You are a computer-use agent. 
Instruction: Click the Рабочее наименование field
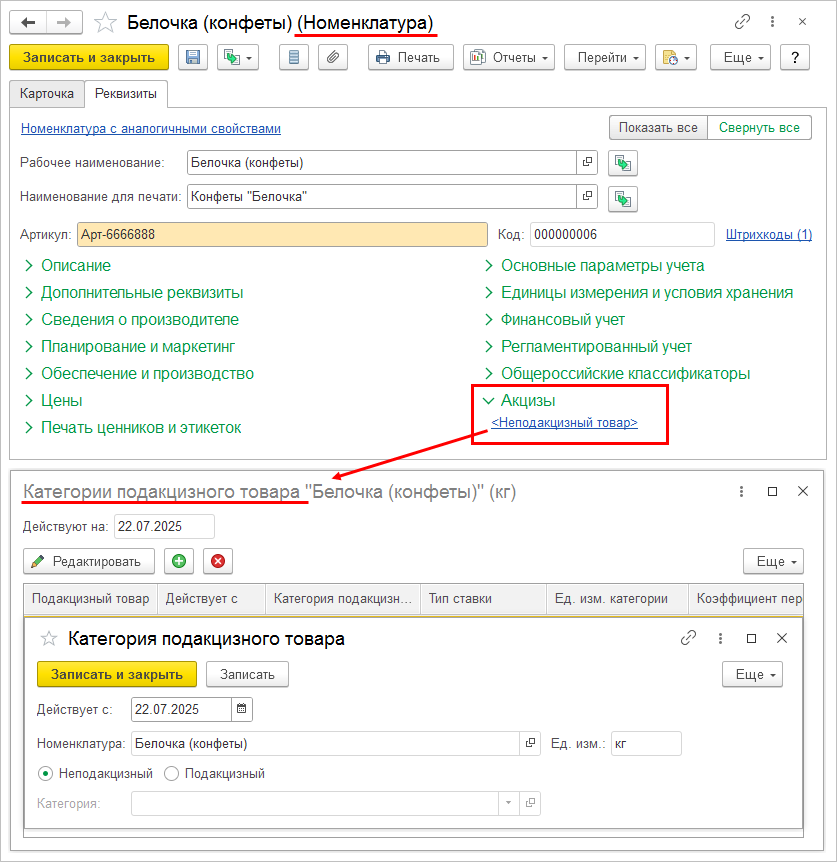[381, 163]
